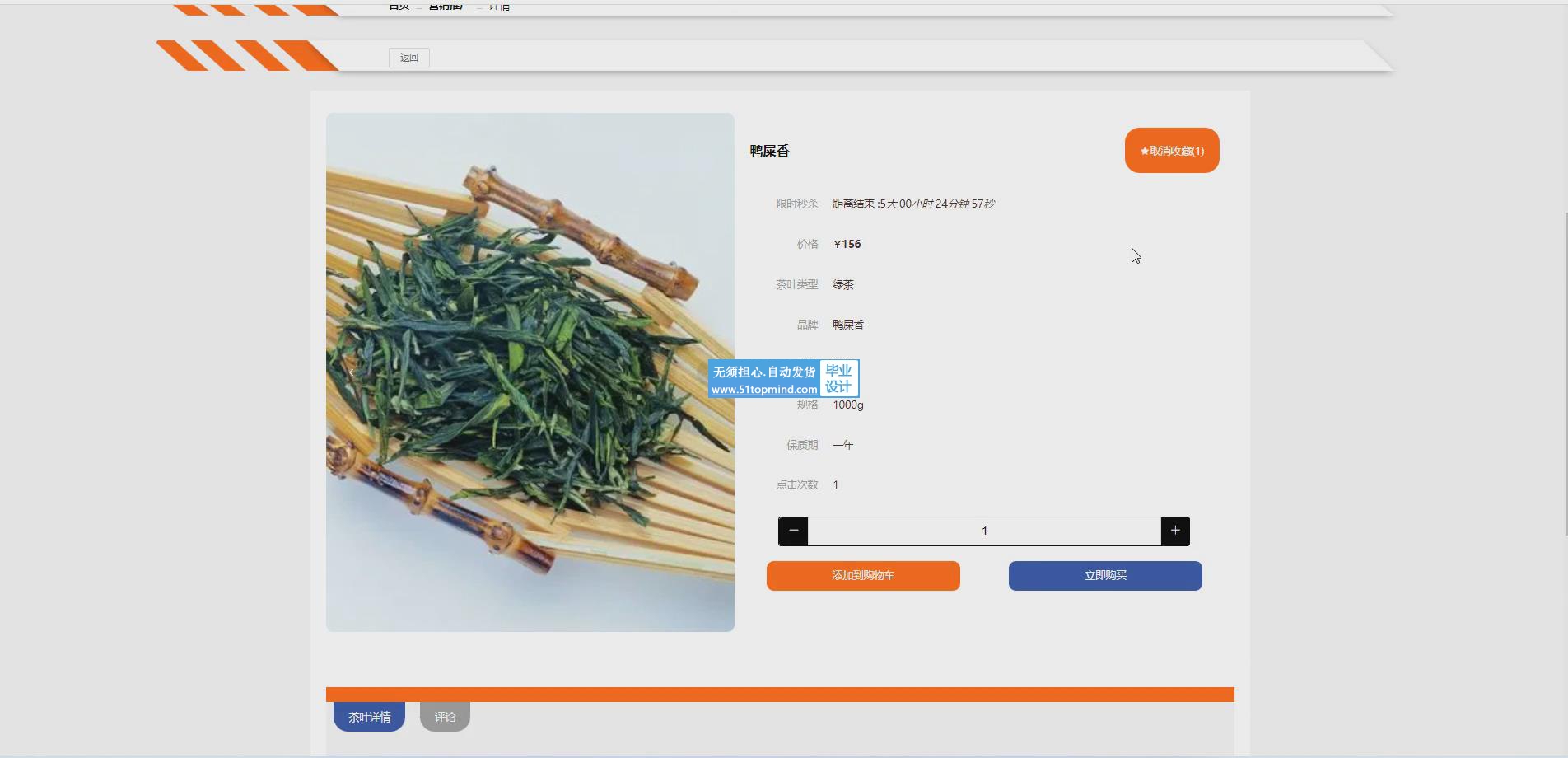Click the 保质期 label
This screenshot has height=758, width=1568.
point(802,445)
